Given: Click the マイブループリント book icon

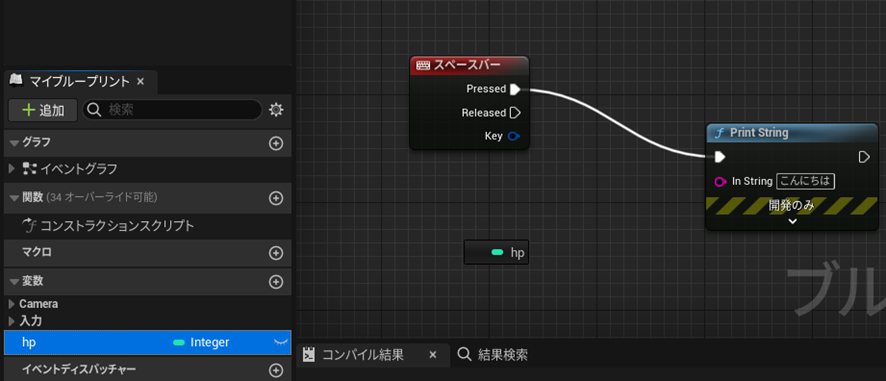Looking at the screenshot, I should click(16, 81).
